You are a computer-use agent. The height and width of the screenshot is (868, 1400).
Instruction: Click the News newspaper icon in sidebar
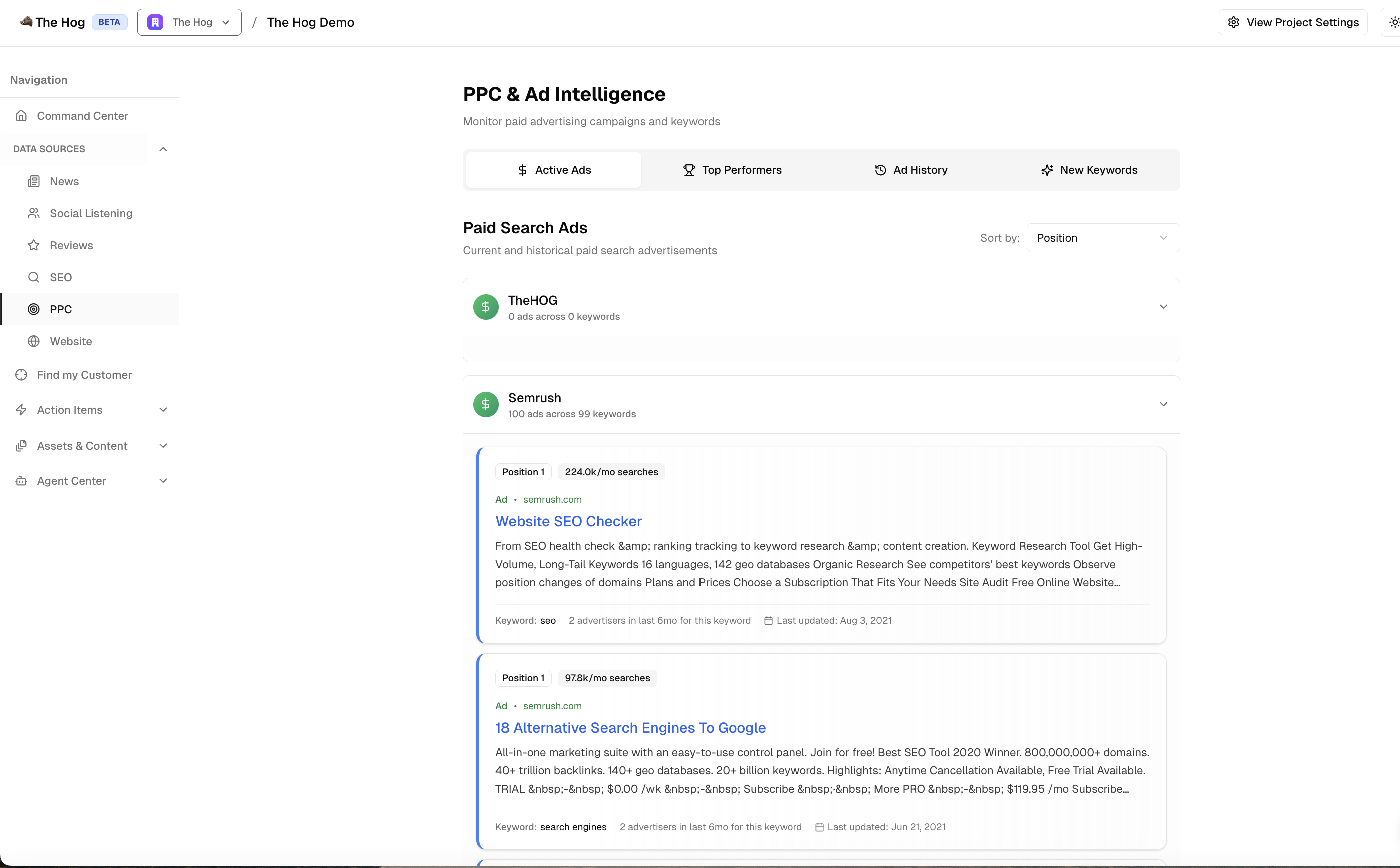click(34, 181)
